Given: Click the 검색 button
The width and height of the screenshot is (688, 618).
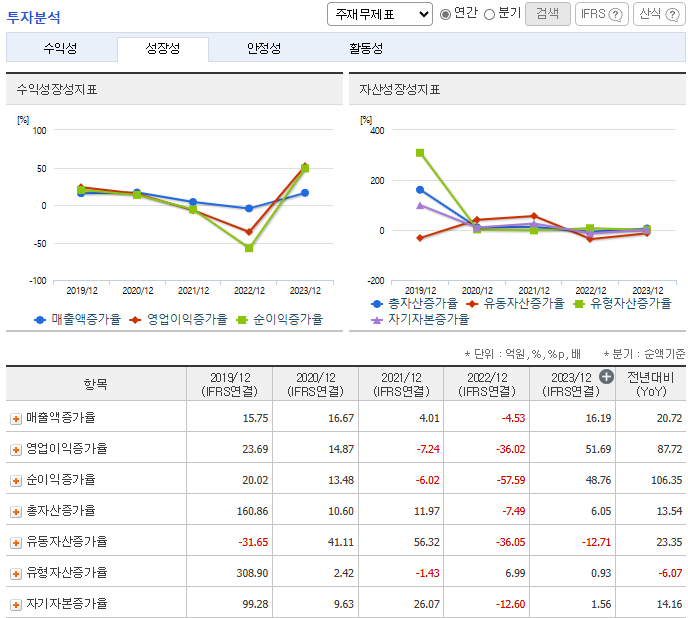Looking at the screenshot, I should [x=548, y=14].
